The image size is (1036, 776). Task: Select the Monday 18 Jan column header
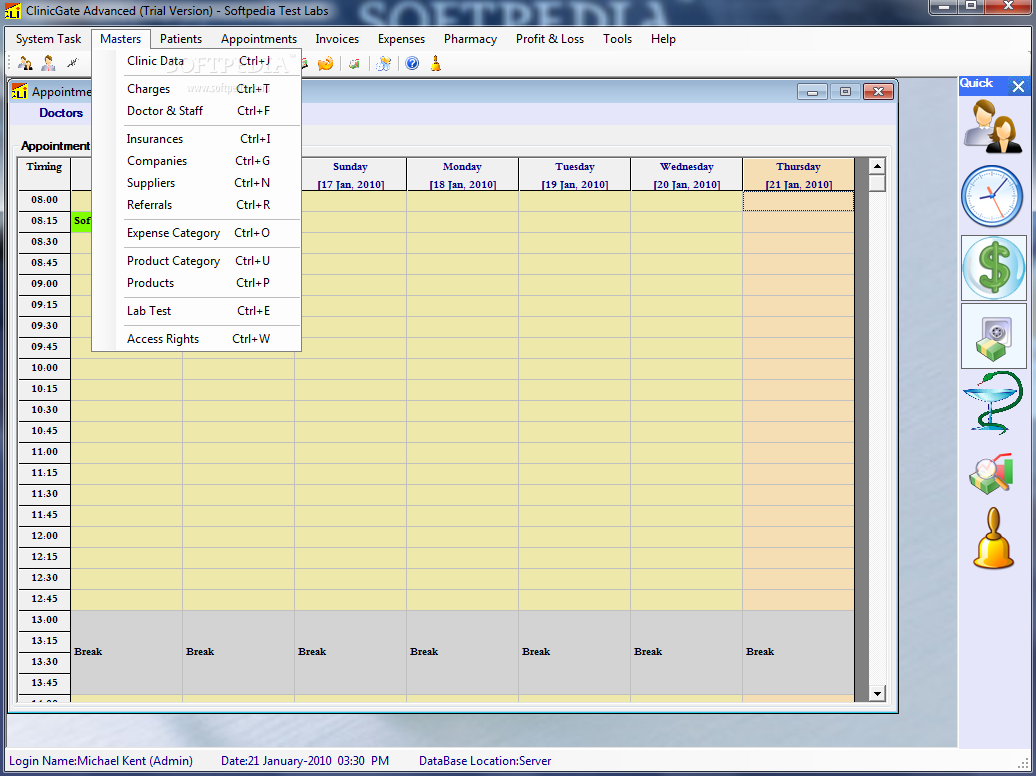(x=462, y=175)
